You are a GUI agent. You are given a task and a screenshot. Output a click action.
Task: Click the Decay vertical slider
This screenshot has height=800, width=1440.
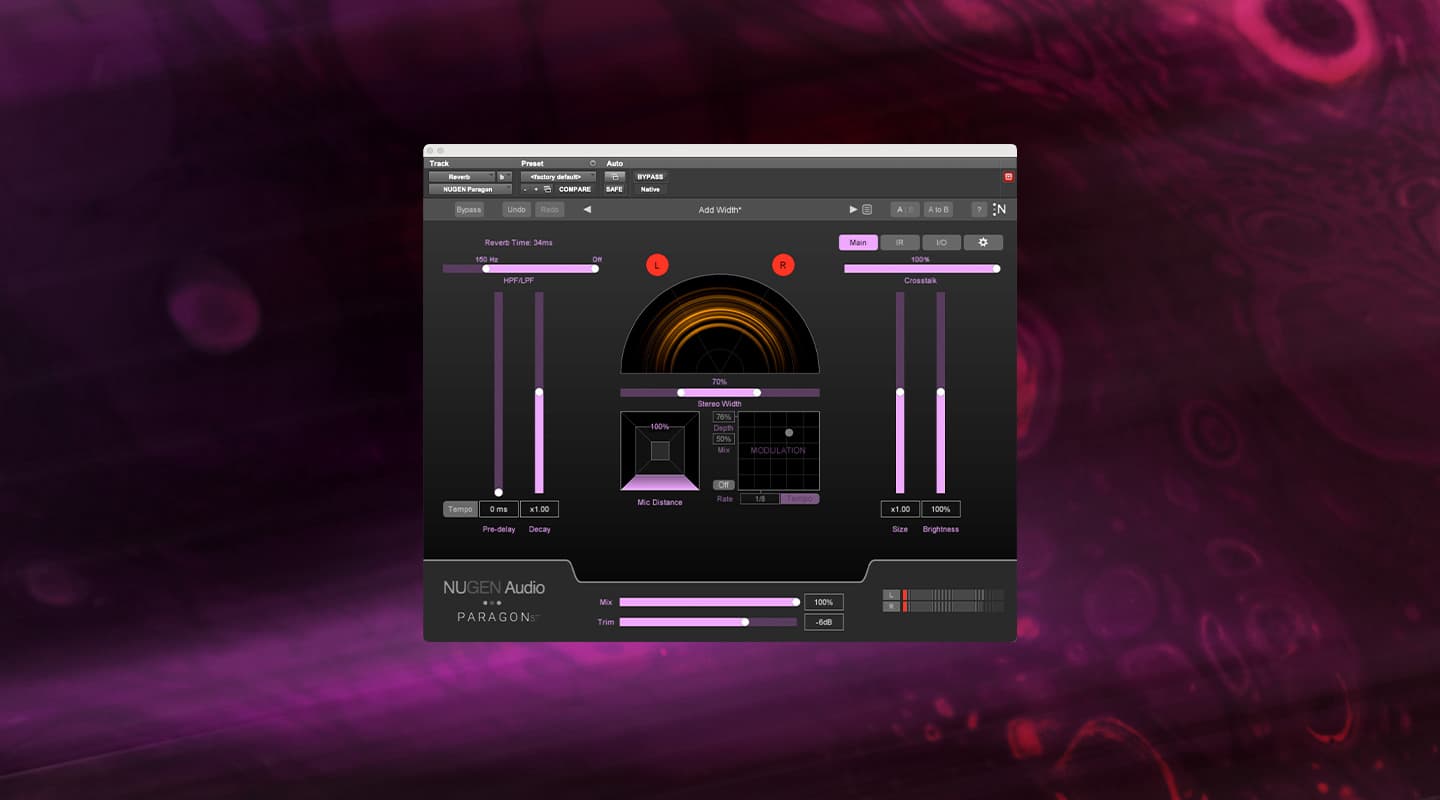[539, 392]
